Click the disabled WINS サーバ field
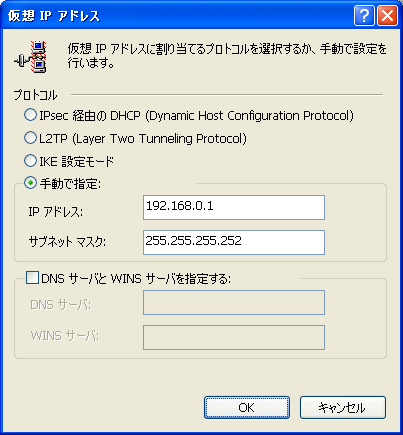This screenshot has height=435, width=403. click(x=234, y=337)
